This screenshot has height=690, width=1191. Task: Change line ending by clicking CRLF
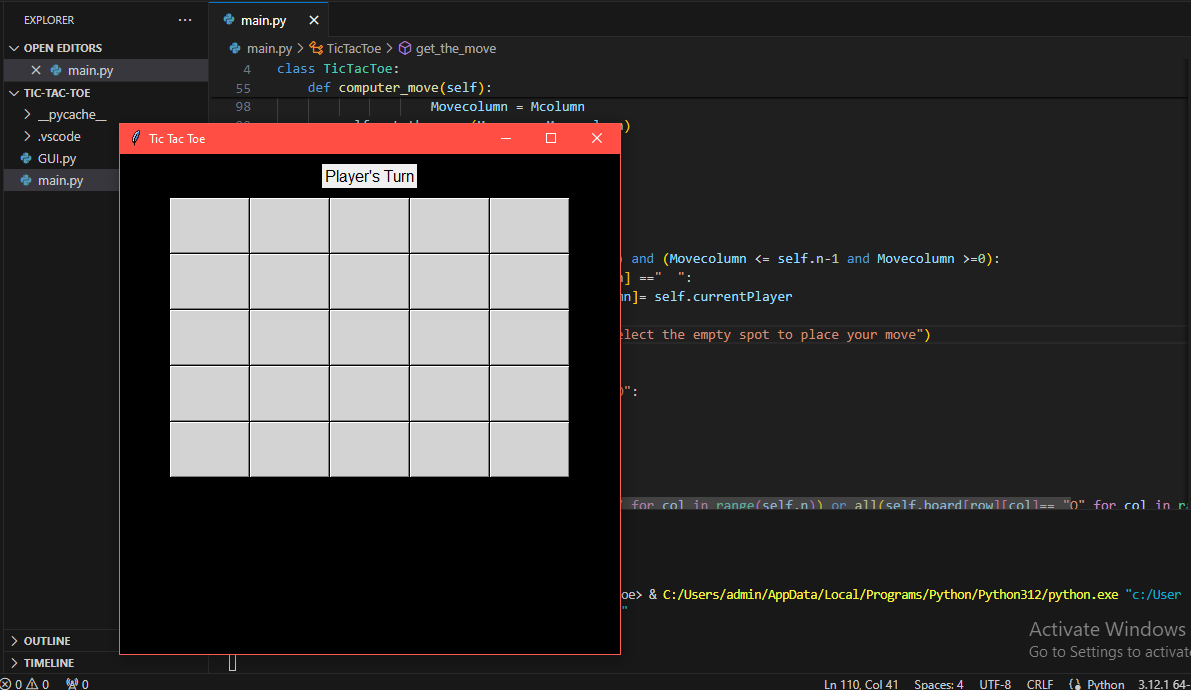pos(1040,684)
